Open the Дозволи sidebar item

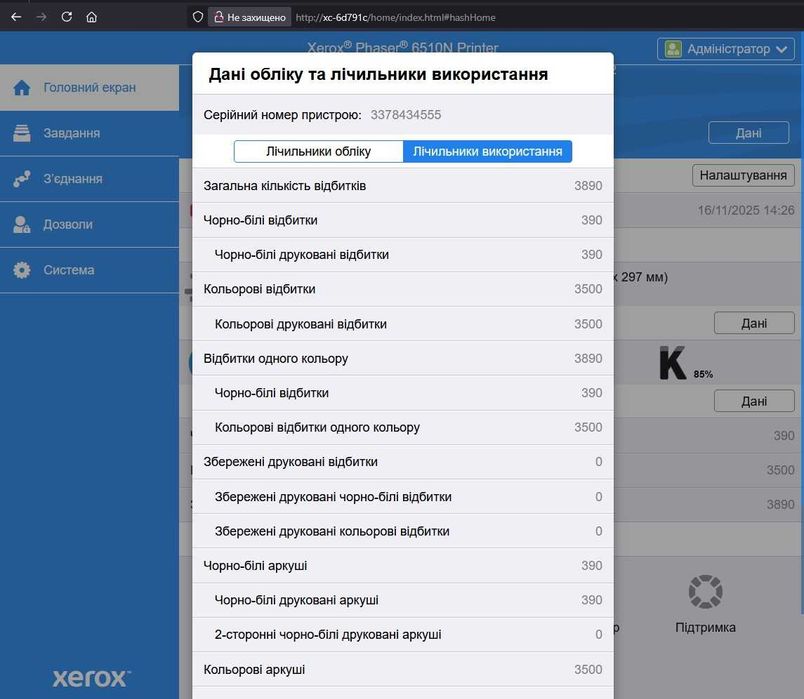pyautogui.click(x=89, y=225)
